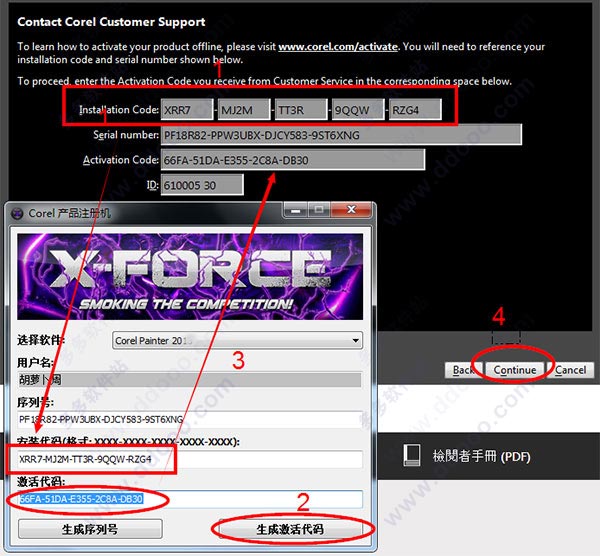This screenshot has height=556, width=600.
Task: Select Installation Code field XRR7
Action: pos(187,110)
